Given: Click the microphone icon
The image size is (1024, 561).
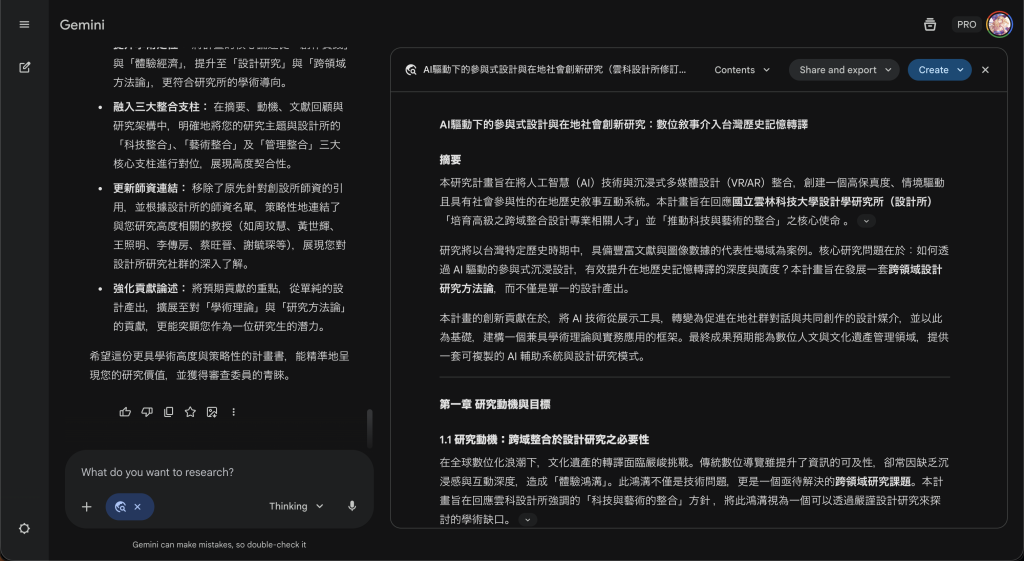Looking at the screenshot, I should click(352, 506).
